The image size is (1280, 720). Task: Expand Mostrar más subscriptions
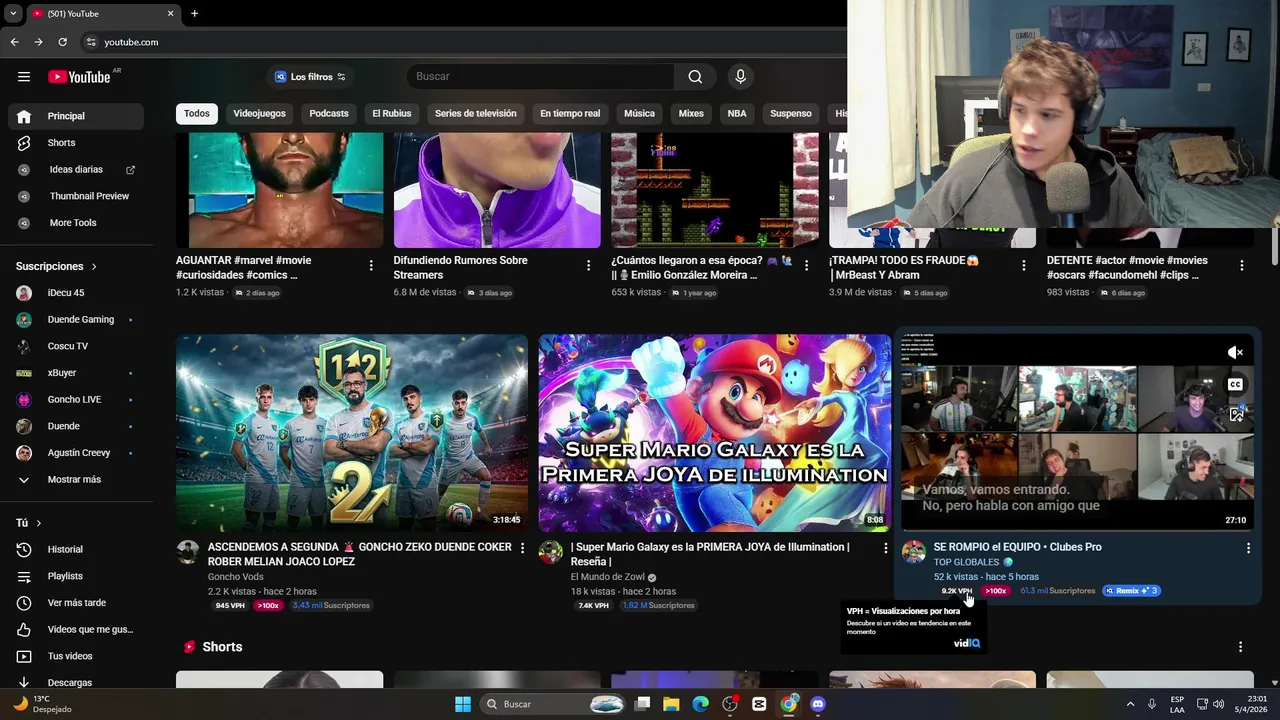click(76, 479)
